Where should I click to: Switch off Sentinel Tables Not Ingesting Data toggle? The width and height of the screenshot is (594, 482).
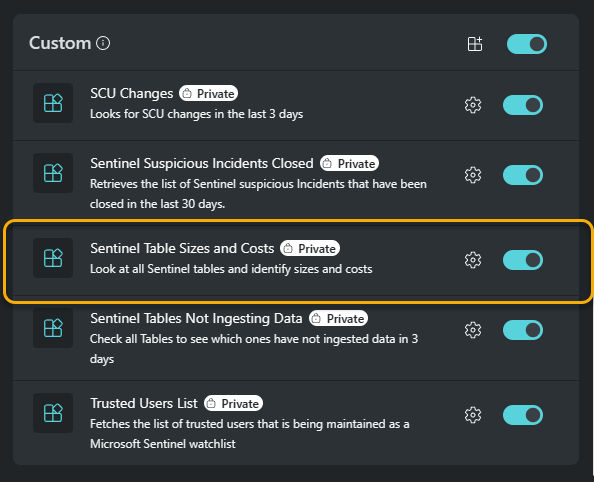click(523, 330)
